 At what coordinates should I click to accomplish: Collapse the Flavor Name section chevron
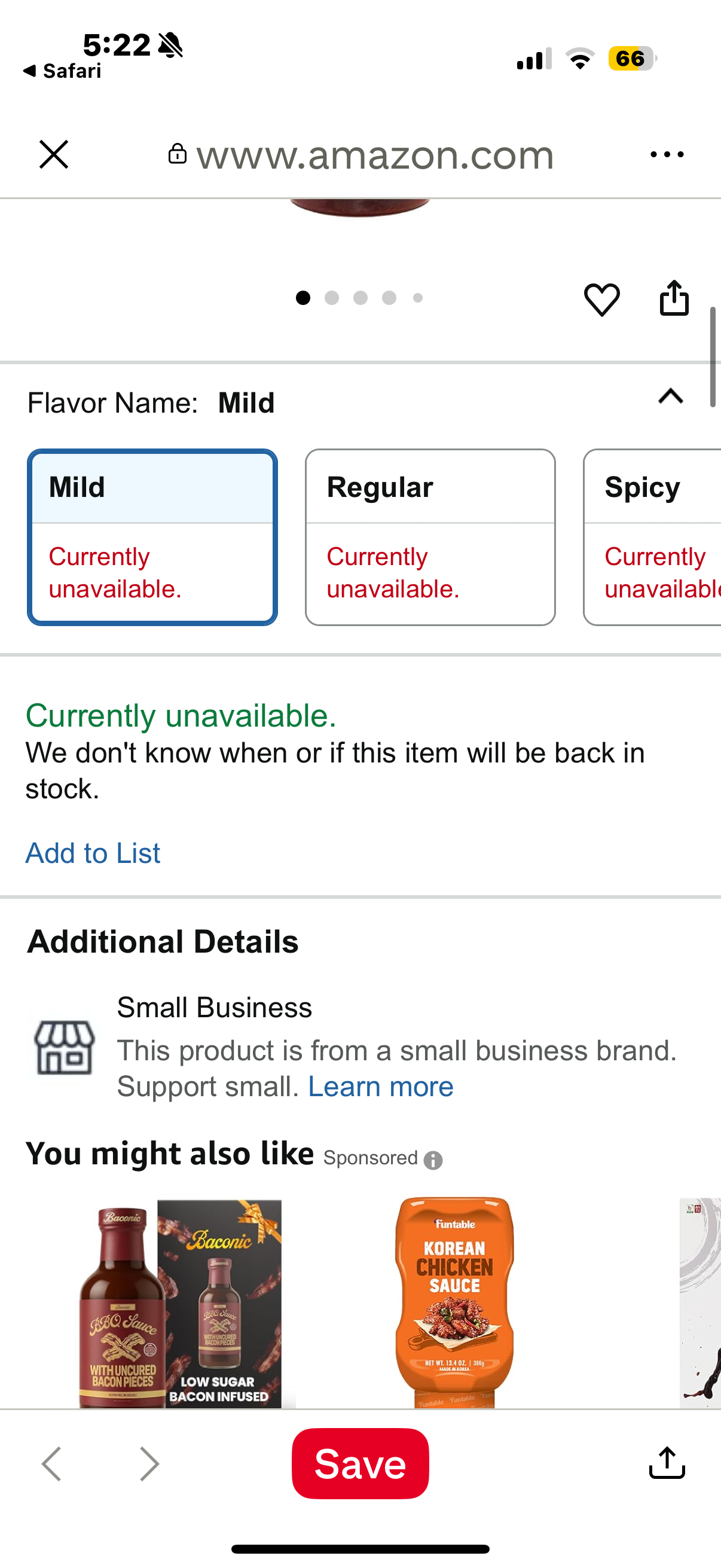click(x=671, y=397)
